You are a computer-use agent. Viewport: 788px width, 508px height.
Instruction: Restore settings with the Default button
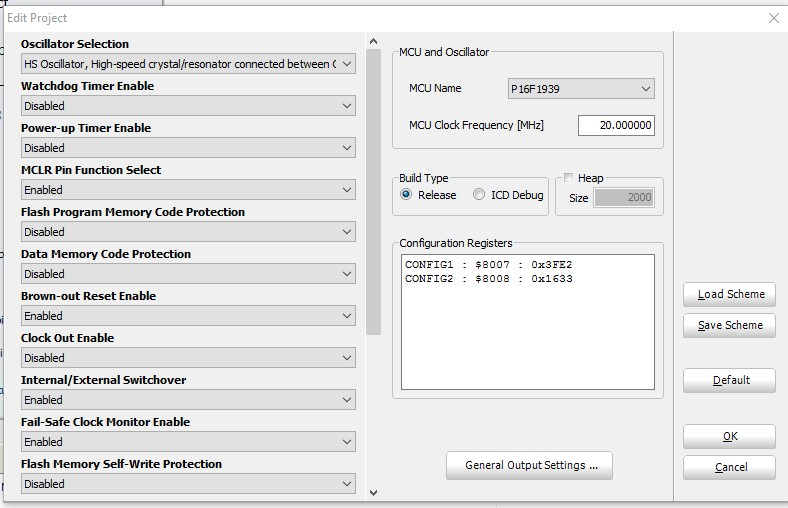(729, 380)
